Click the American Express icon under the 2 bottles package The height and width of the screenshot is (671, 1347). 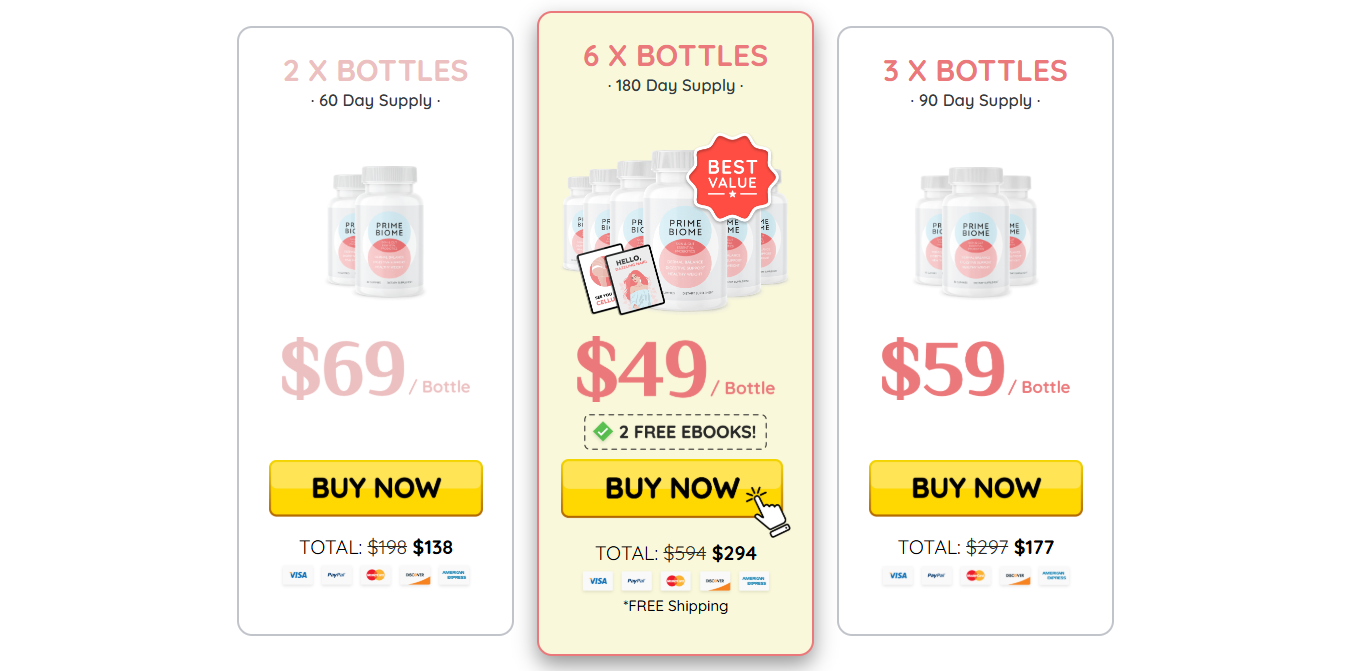454,575
